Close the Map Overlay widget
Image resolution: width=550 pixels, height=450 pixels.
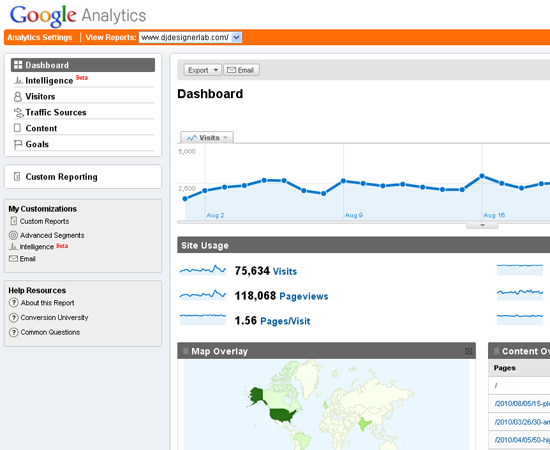coord(469,351)
